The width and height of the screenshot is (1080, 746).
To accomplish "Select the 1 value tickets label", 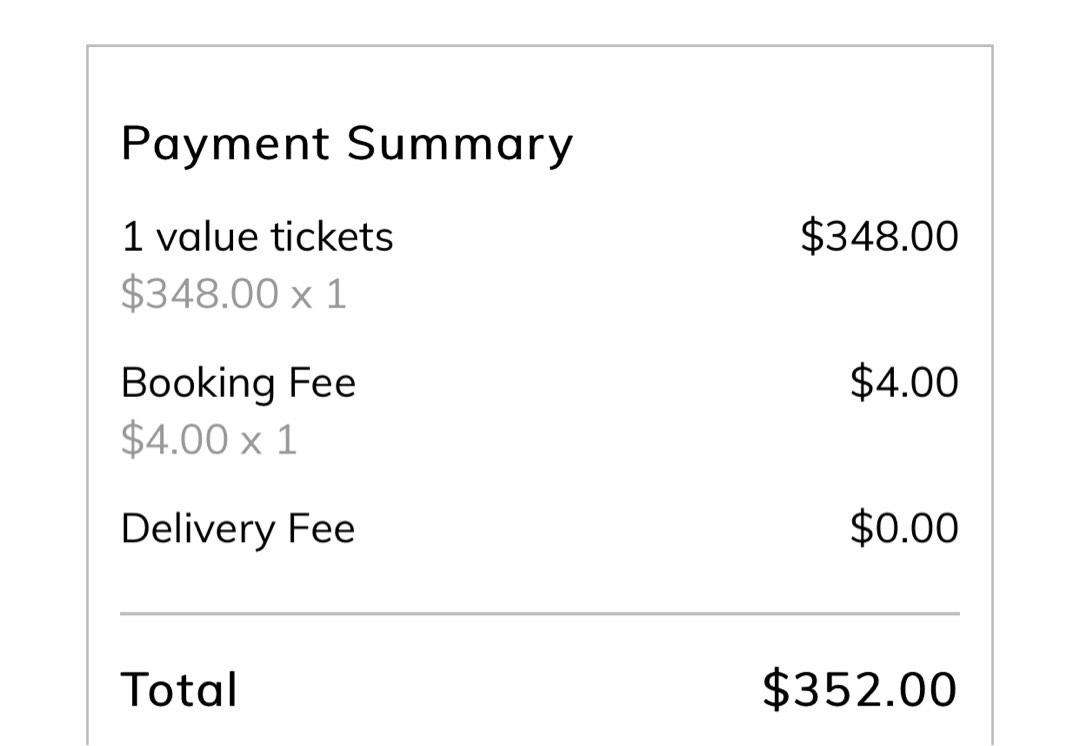I will click(257, 237).
